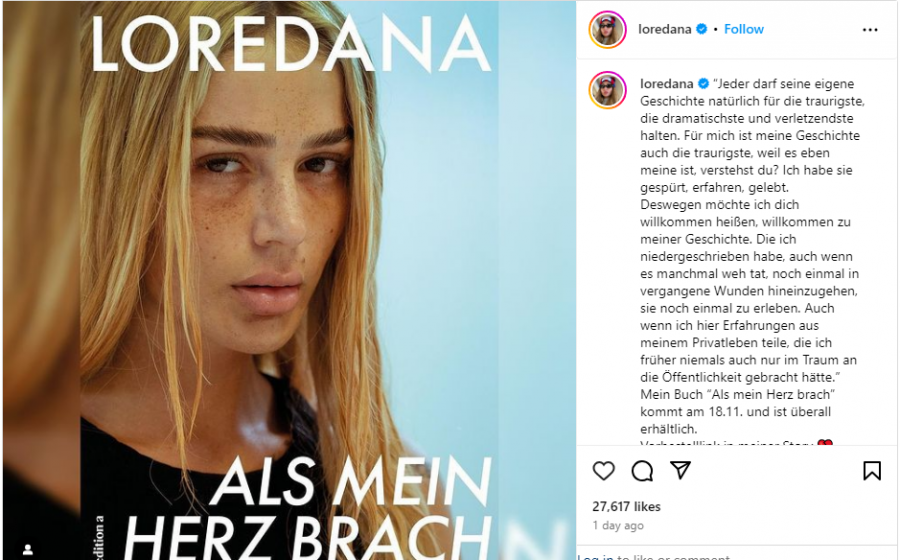Open loredana profile from header username
The height and width of the screenshot is (560, 900).
coord(665,29)
